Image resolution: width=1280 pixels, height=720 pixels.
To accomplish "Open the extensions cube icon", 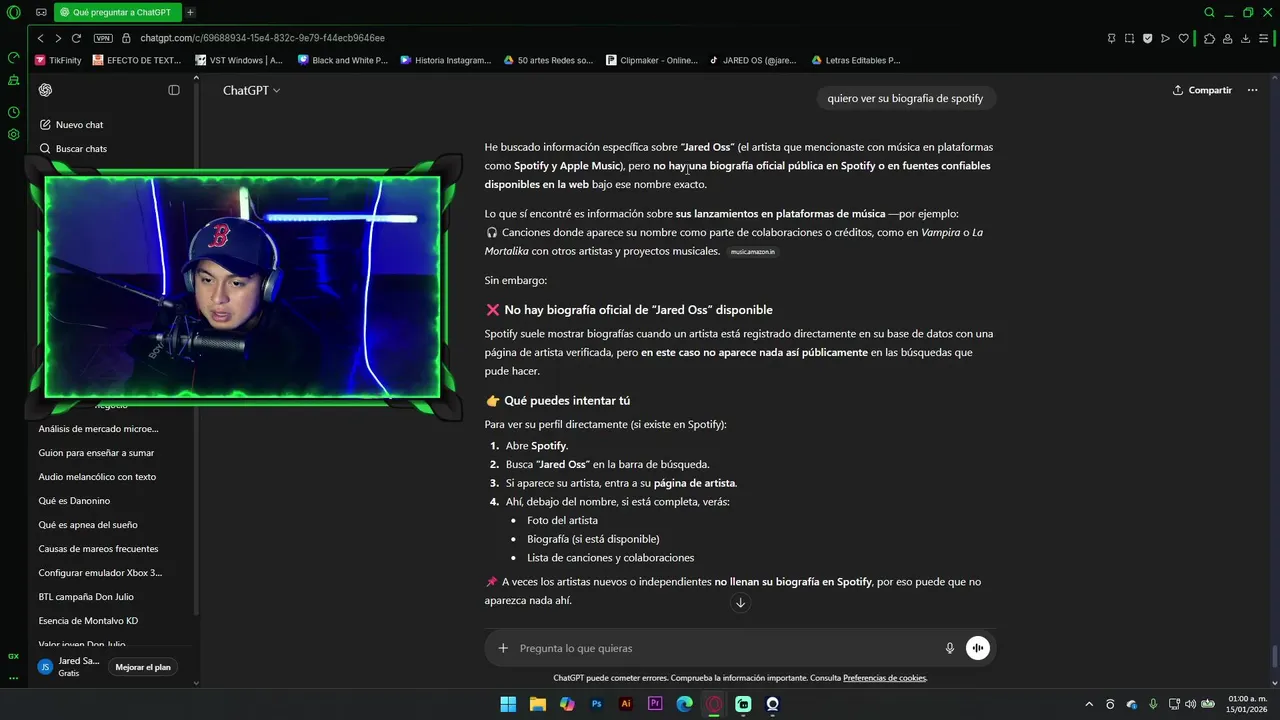I will coord(1209,38).
